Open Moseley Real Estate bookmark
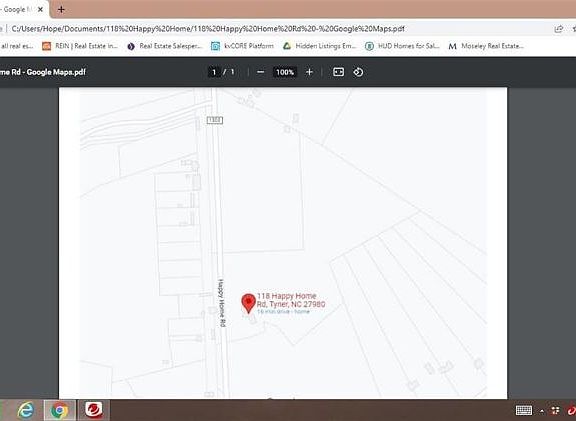The image size is (576, 421). 486,46
